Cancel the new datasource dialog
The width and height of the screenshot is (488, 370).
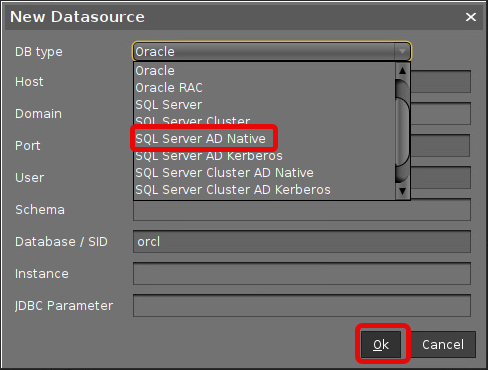pos(443,344)
